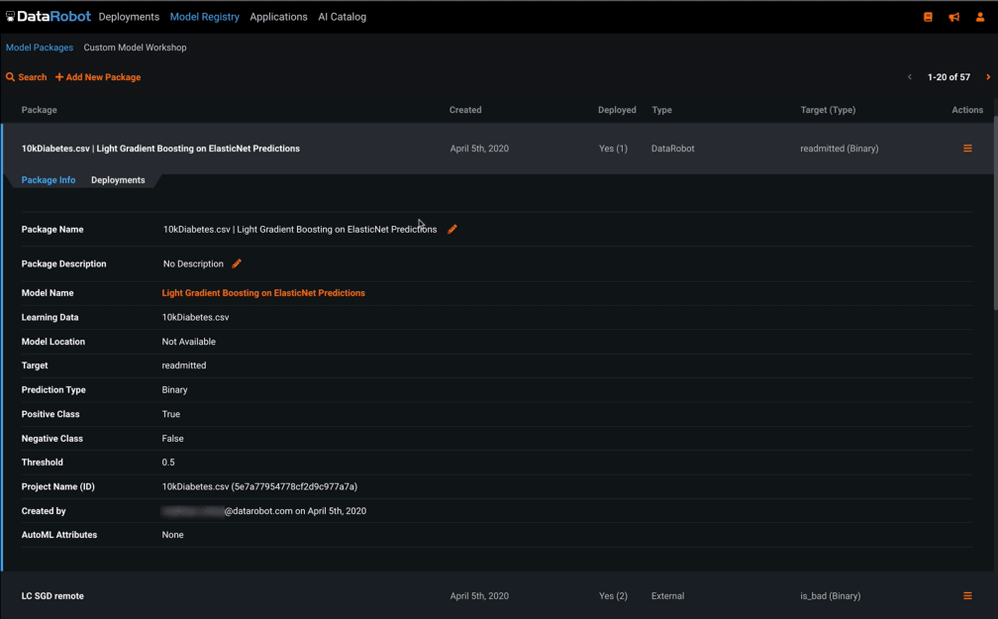
Task: Open the documentation book icon
Action: (x=928, y=17)
